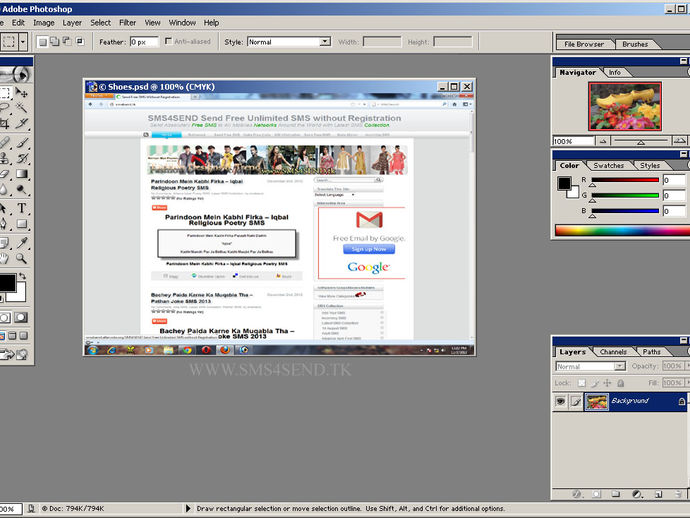690x518 pixels.
Task: Open the Opacity slider arrow in Layers
Action: [688, 366]
